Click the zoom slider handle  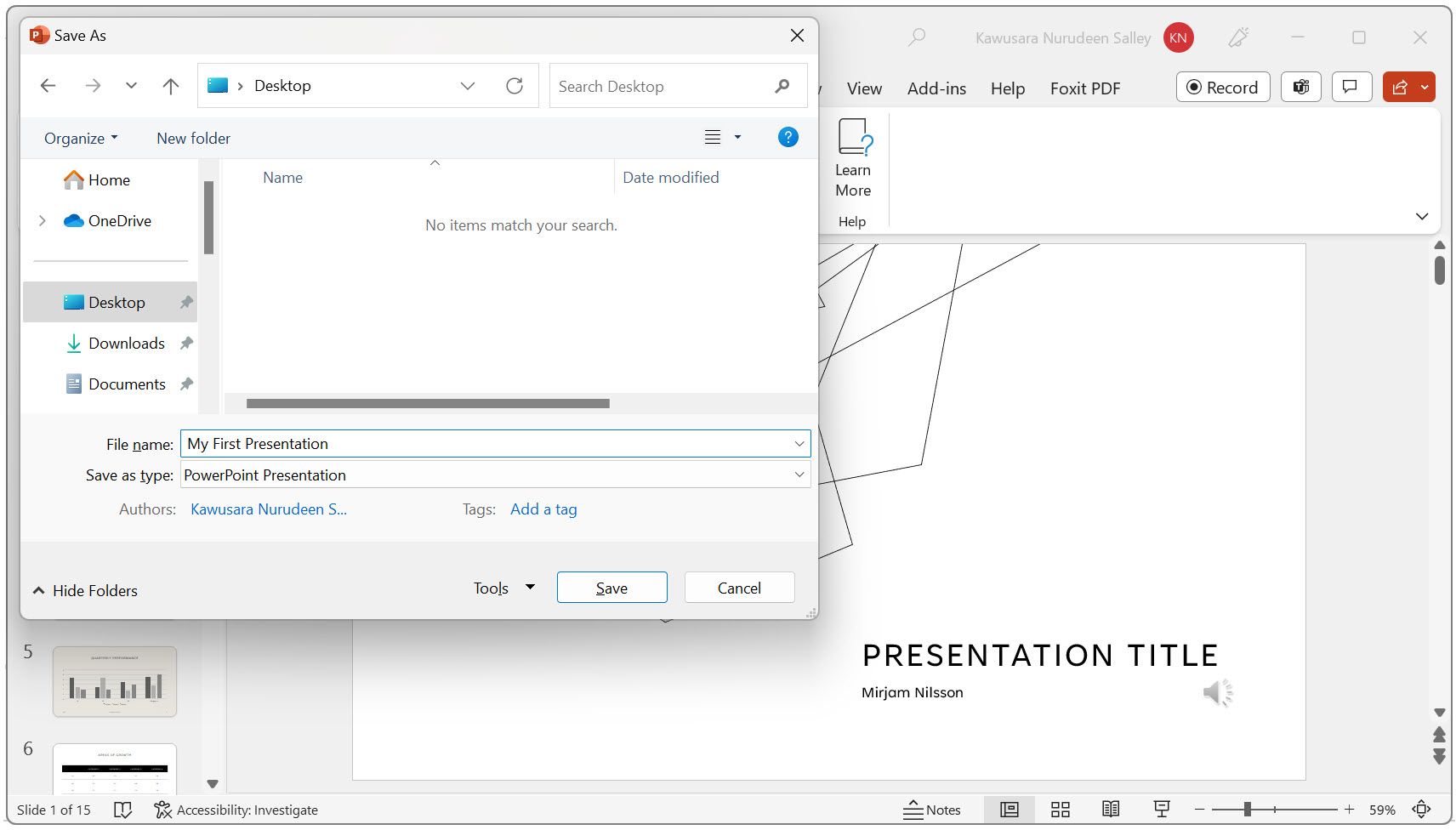tap(1248, 809)
